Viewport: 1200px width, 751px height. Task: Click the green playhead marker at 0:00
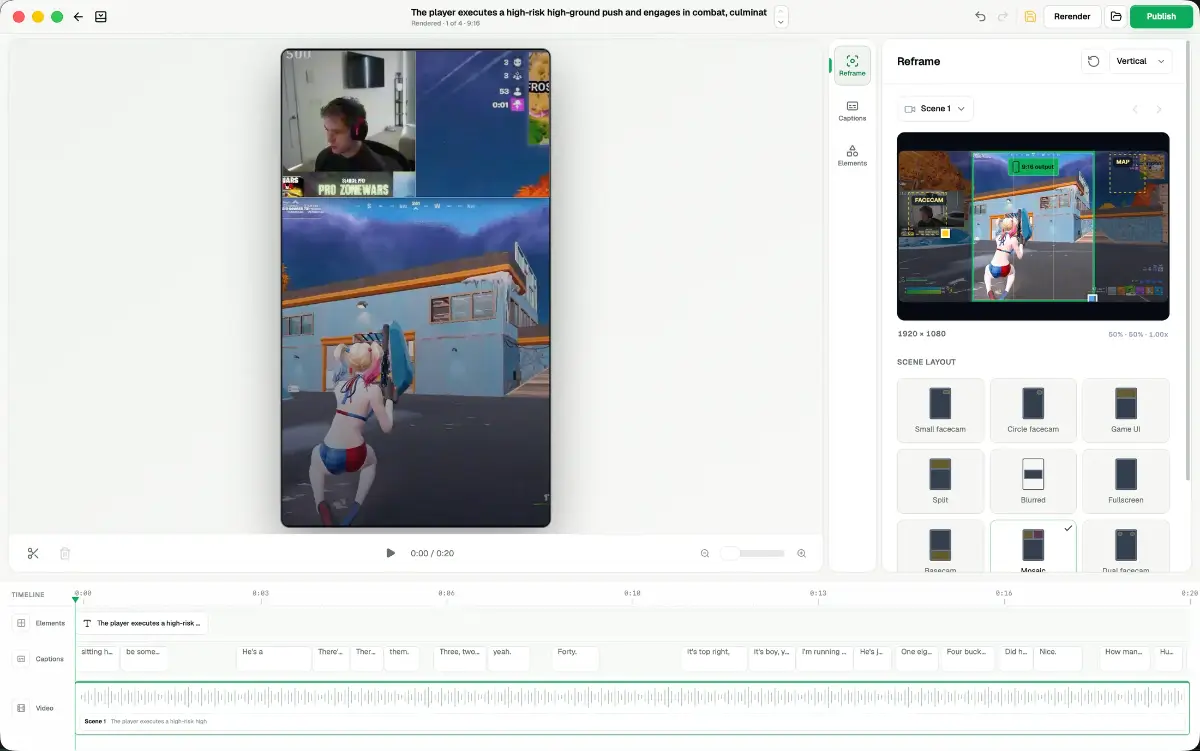coord(76,599)
